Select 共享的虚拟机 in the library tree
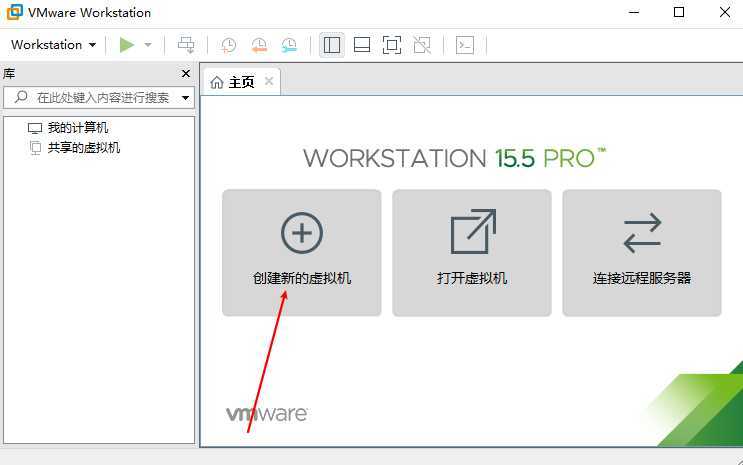 click(74, 147)
